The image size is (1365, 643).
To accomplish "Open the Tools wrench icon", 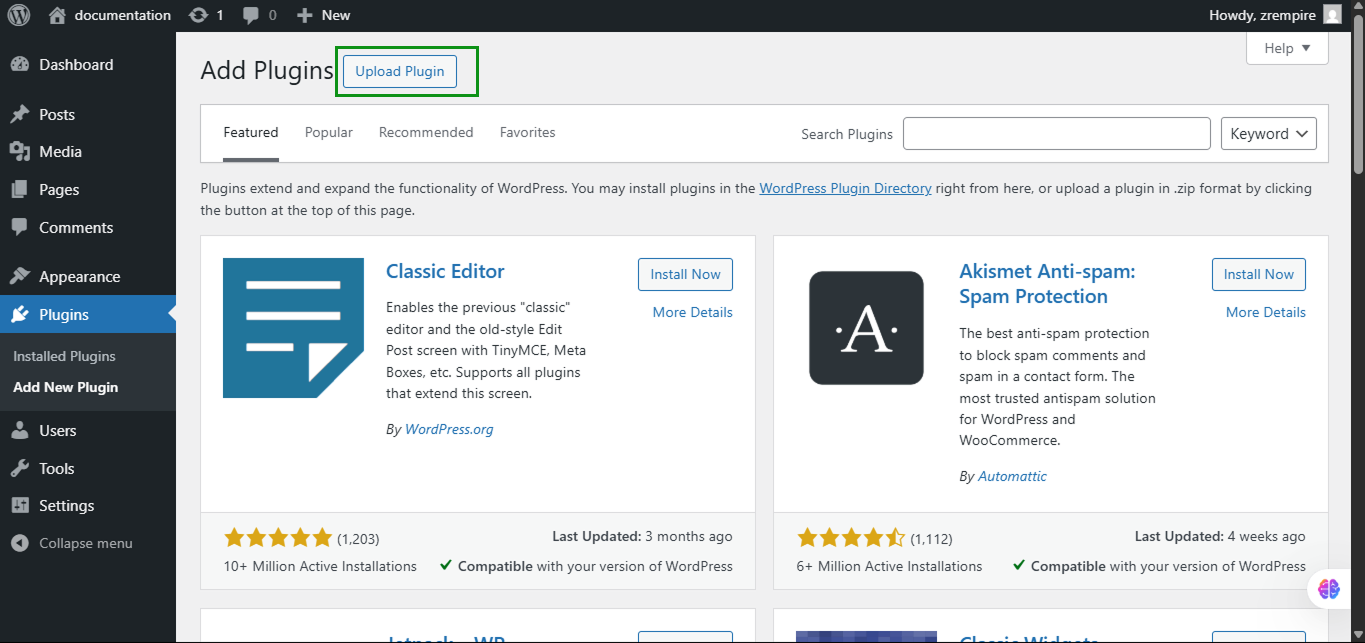I will pos(22,468).
